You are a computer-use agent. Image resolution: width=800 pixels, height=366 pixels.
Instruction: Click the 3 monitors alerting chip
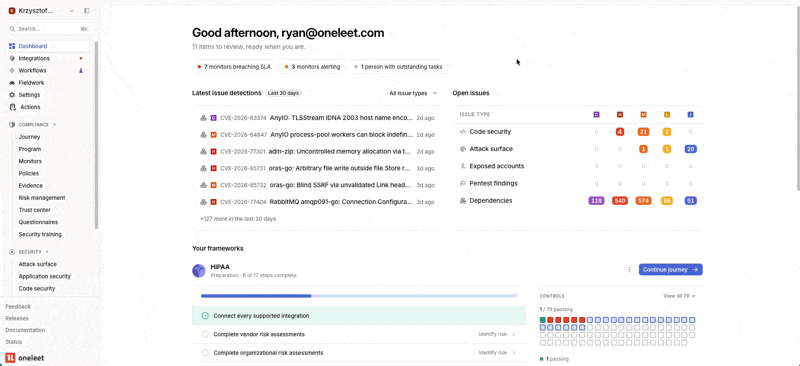click(312, 67)
